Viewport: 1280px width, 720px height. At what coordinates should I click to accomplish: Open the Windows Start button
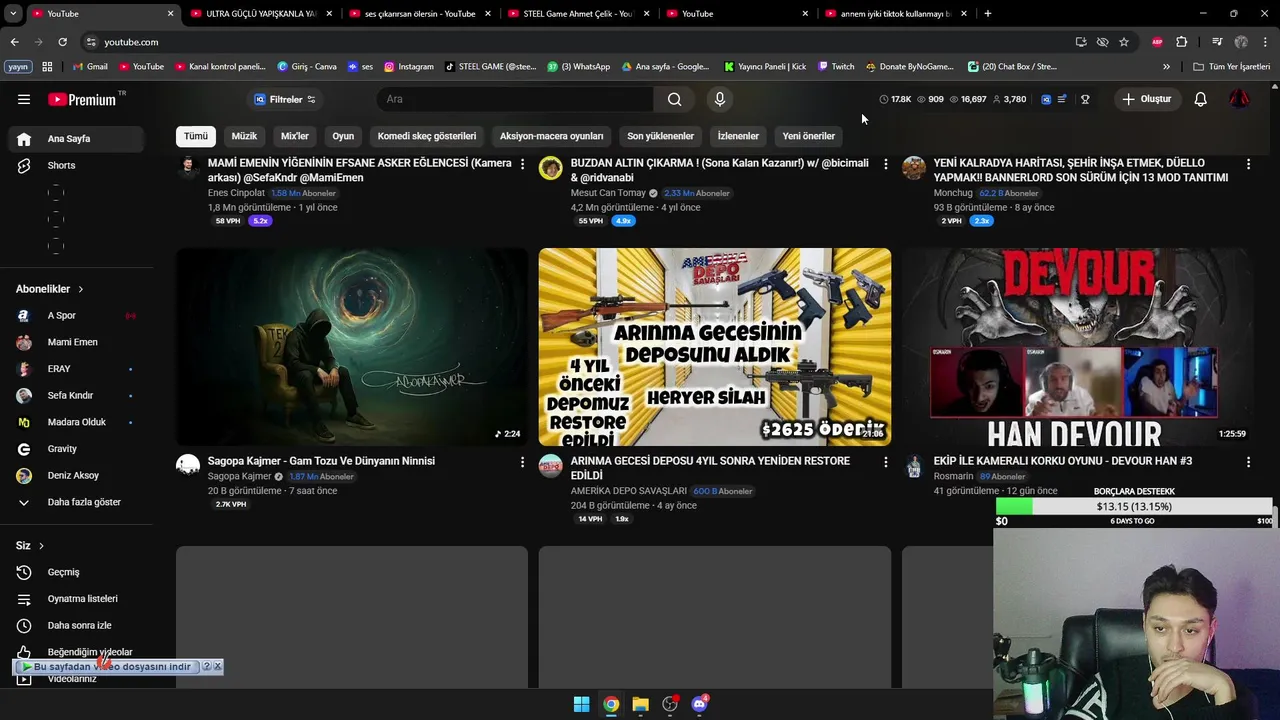[581, 704]
